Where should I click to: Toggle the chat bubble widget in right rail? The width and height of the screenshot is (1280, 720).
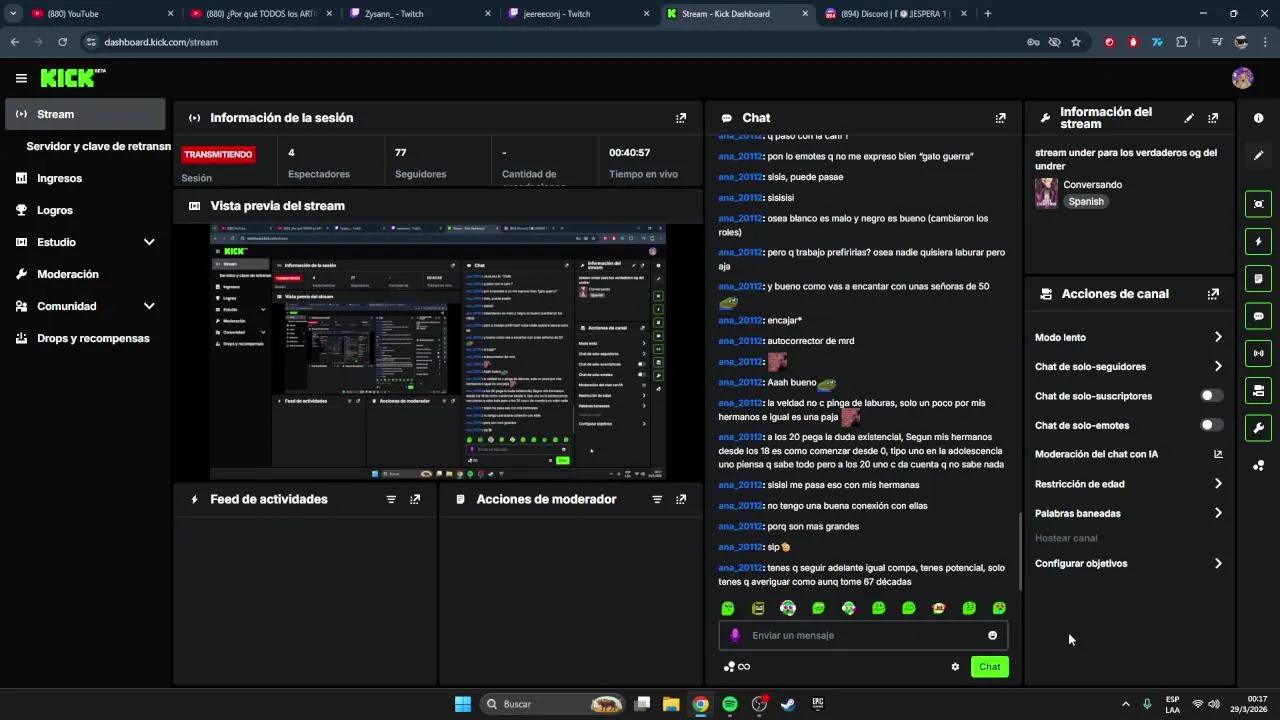pos(1258,316)
